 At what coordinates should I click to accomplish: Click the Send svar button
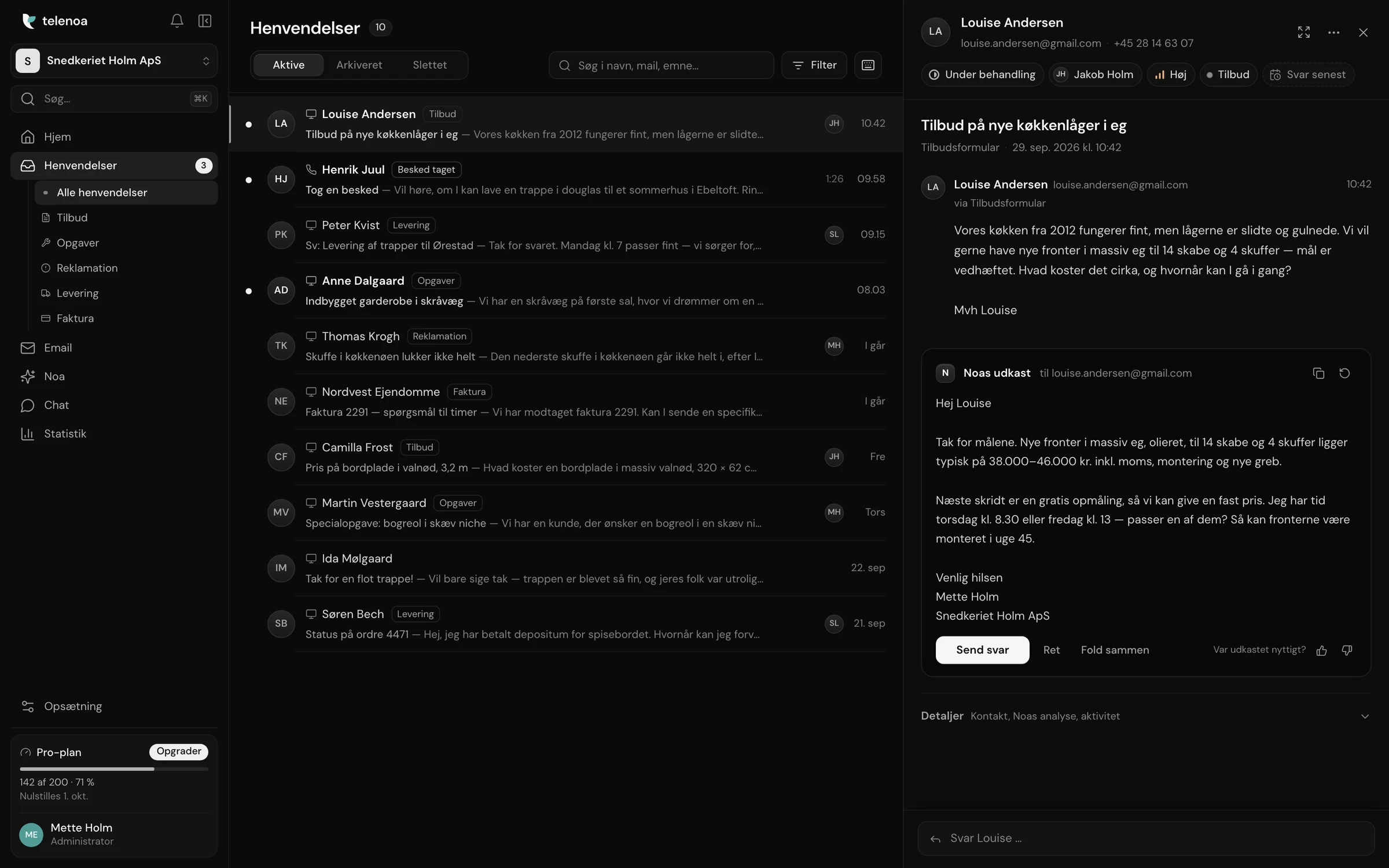pos(982,650)
